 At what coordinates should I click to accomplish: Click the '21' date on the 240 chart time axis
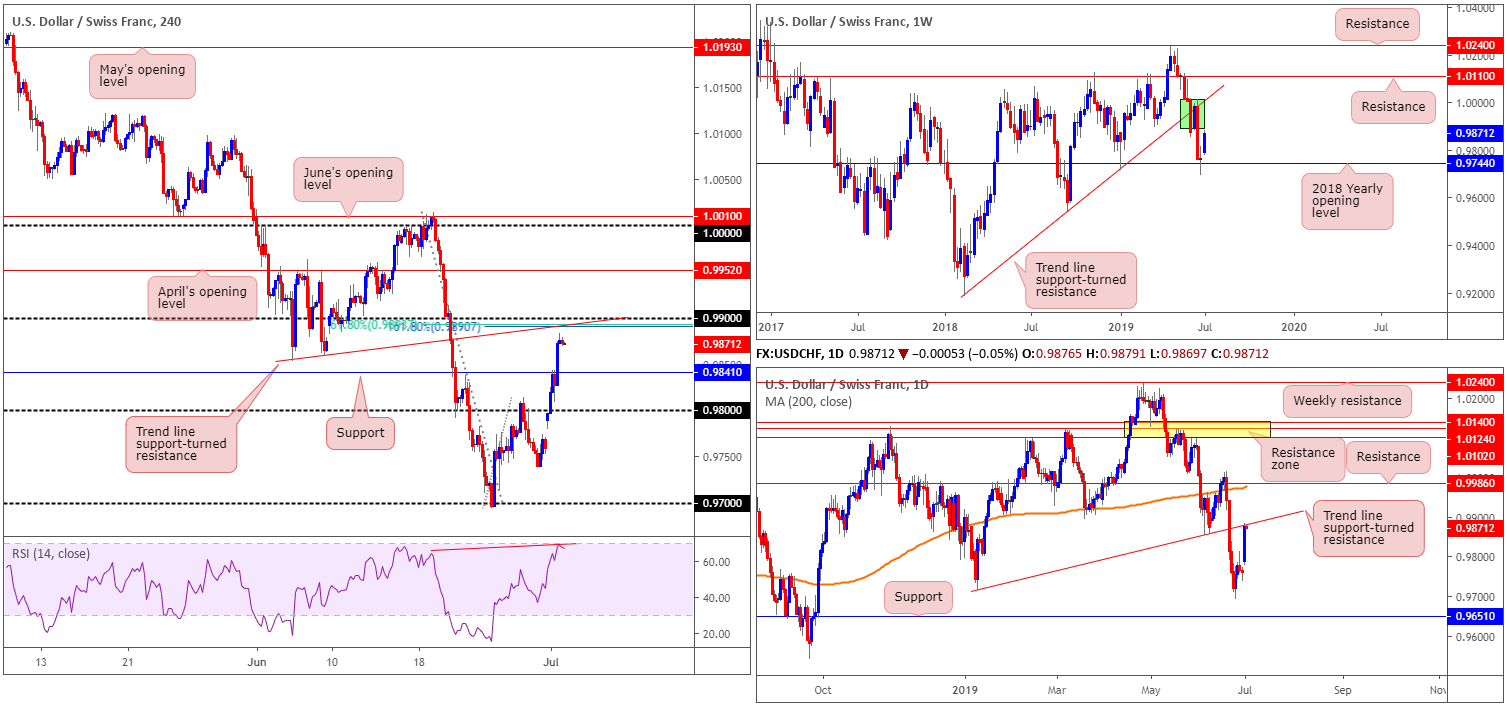(x=128, y=662)
